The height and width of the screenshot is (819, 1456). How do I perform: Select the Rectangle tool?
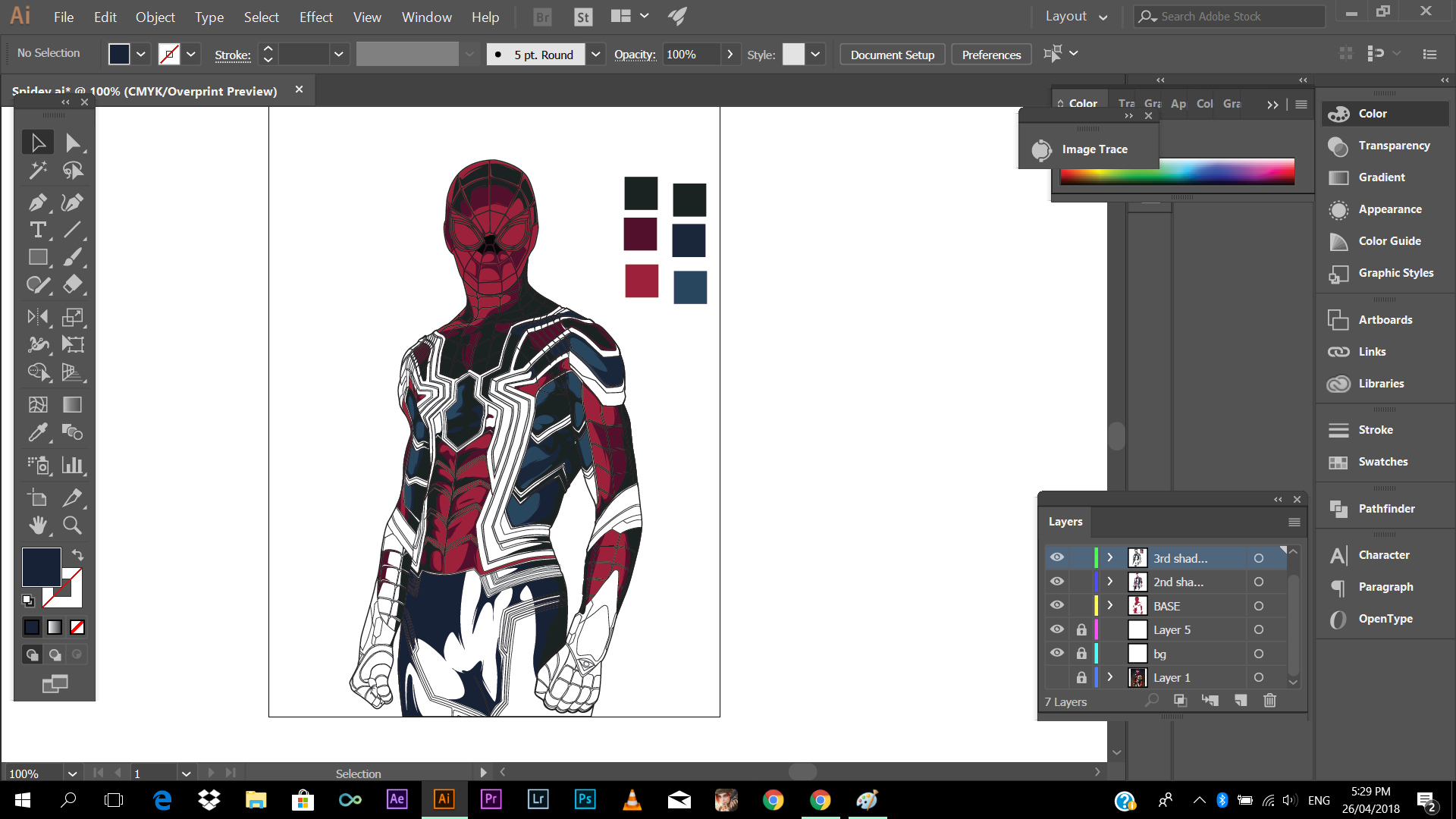pos(38,257)
